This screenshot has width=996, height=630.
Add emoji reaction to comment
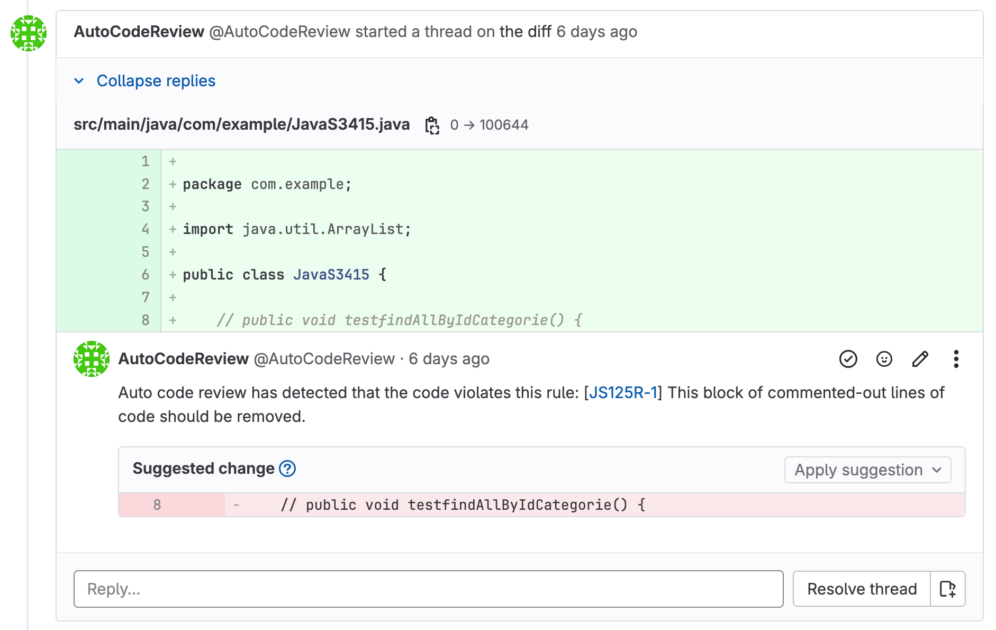884,359
